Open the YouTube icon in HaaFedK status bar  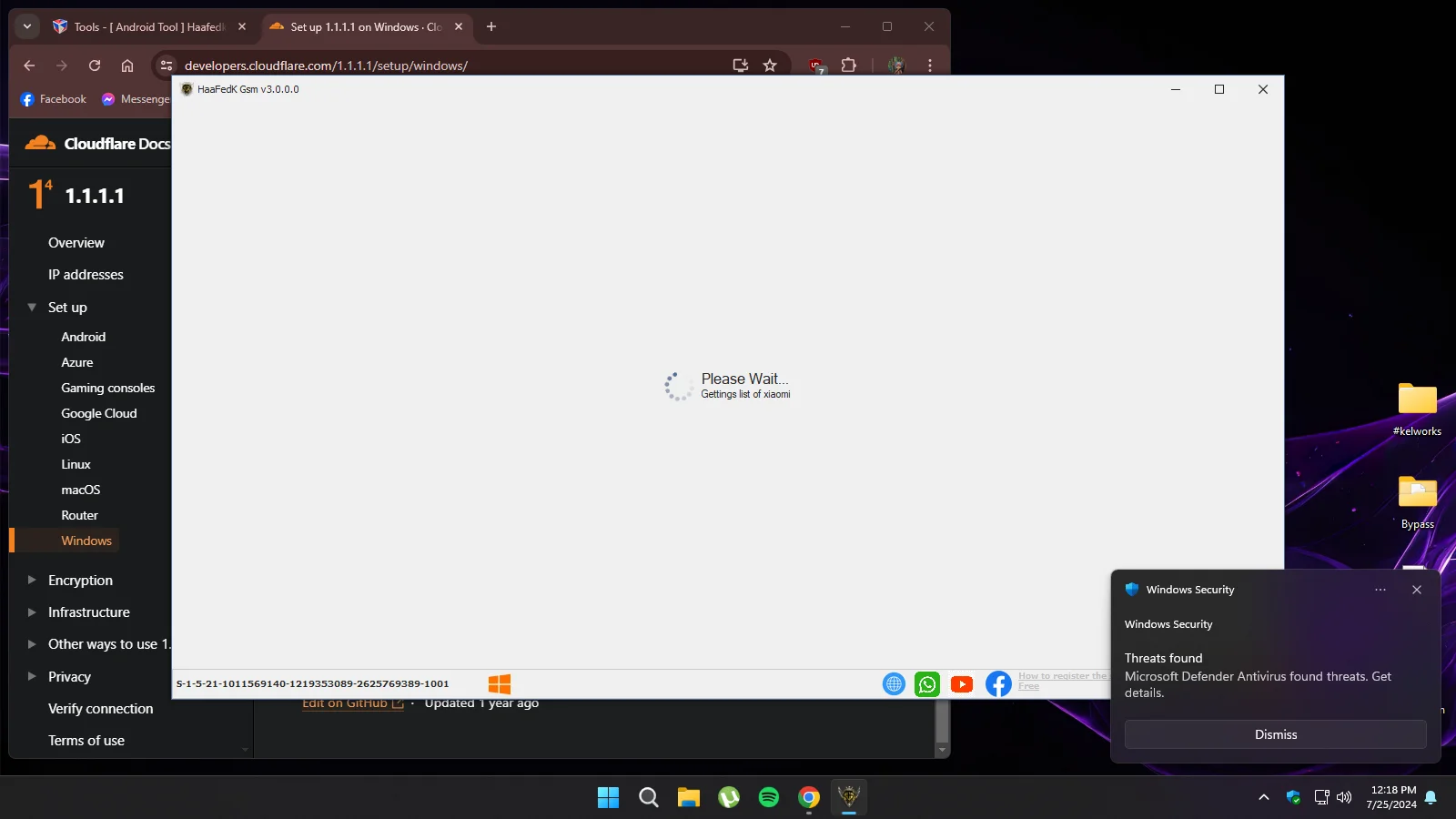pyautogui.click(x=962, y=684)
